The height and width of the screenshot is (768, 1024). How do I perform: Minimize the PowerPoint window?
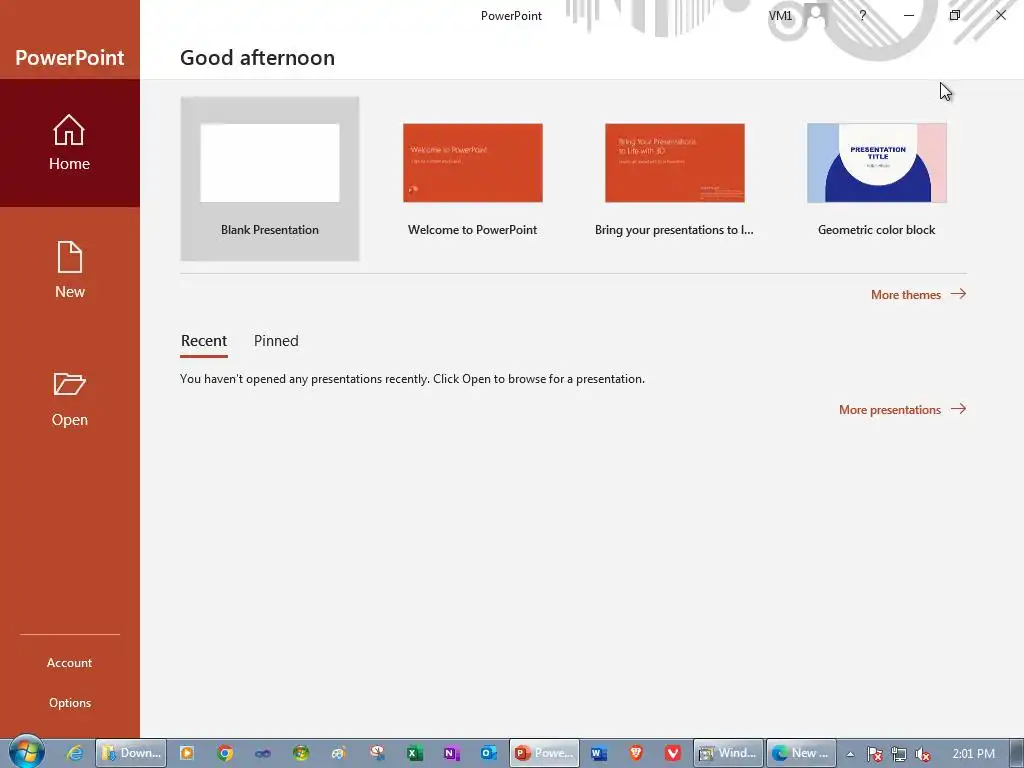908,15
